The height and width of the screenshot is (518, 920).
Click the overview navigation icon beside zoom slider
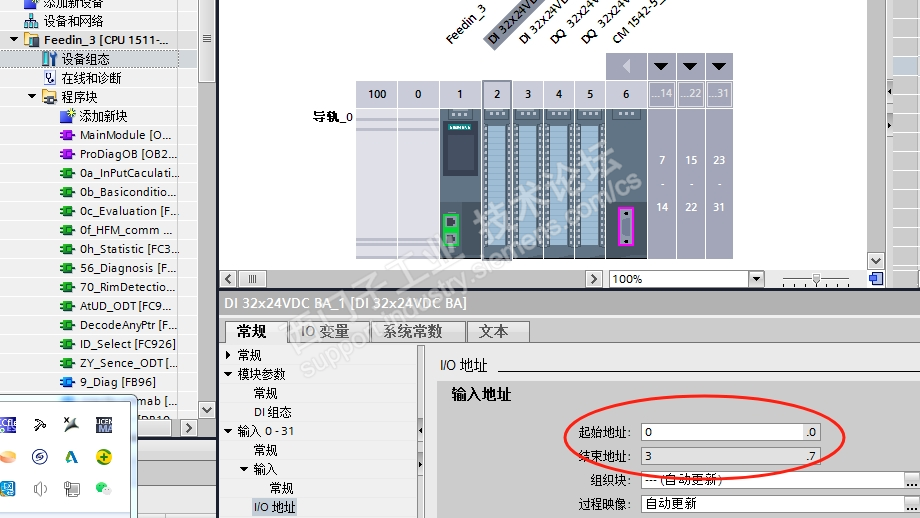(x=876, y=279)
